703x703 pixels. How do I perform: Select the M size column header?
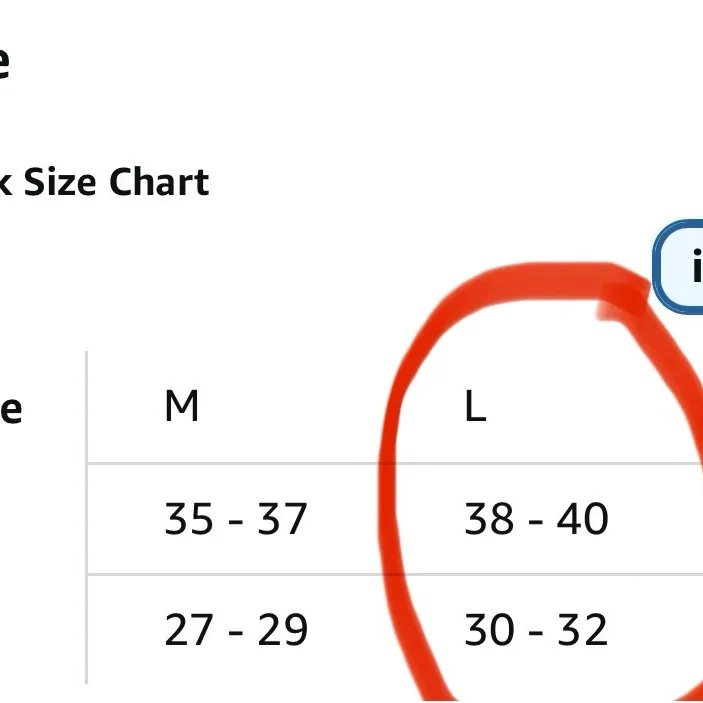(182, 407)
